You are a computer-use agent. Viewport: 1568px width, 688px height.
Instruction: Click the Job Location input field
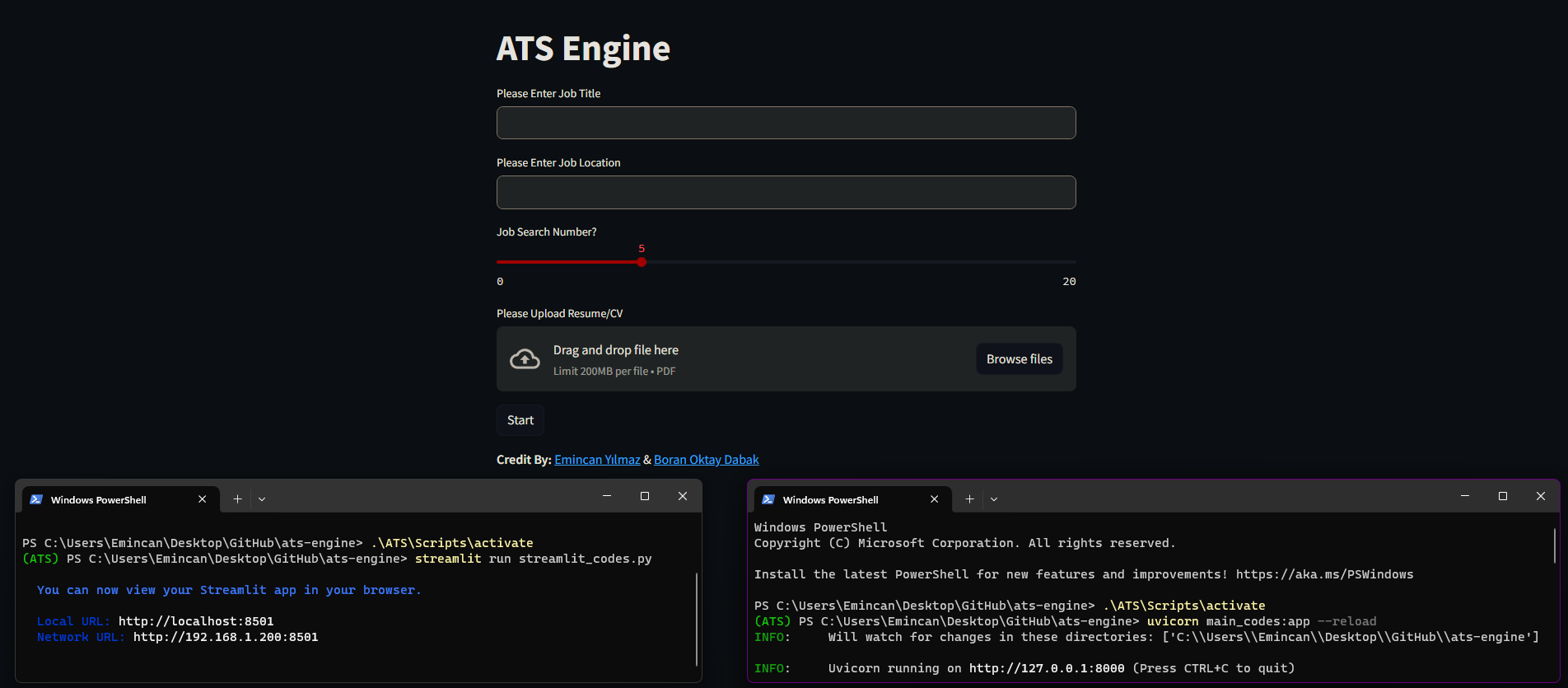tap(786, 192)
